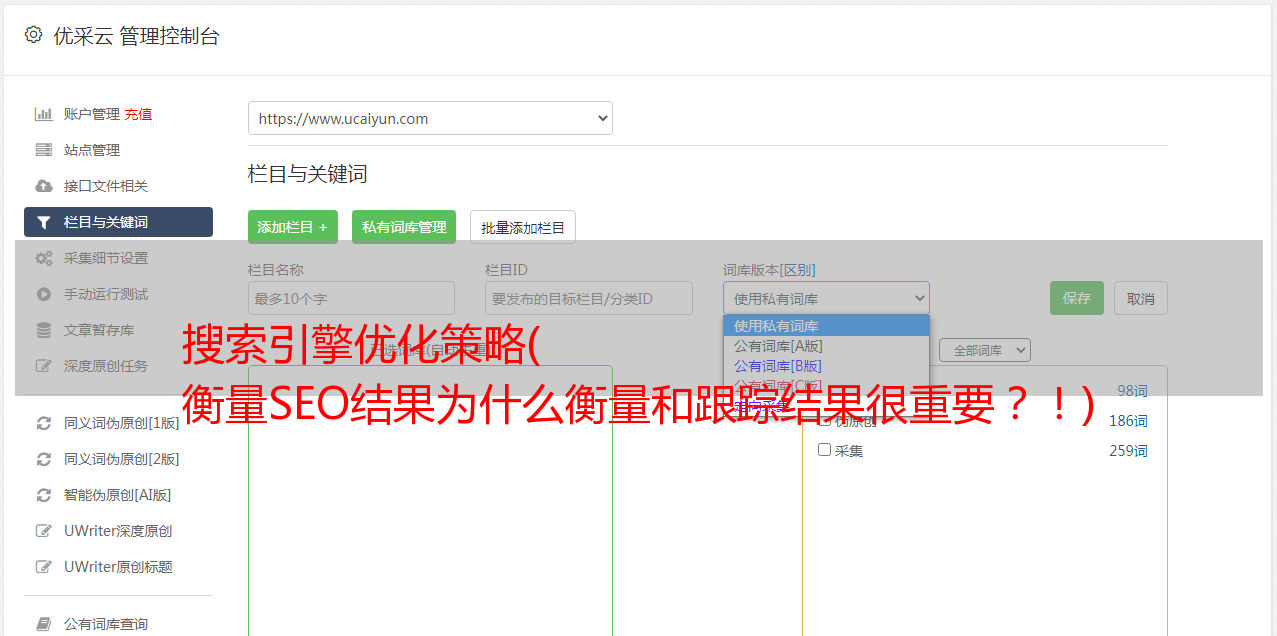This screenshot has height=636, width=1277.
Task: Click the 186词 count
Action: click(x=1128, y=421)
